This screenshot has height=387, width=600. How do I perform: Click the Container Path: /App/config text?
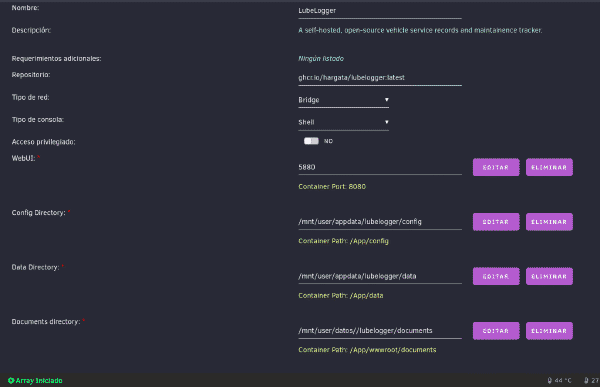tap(343, 241)
